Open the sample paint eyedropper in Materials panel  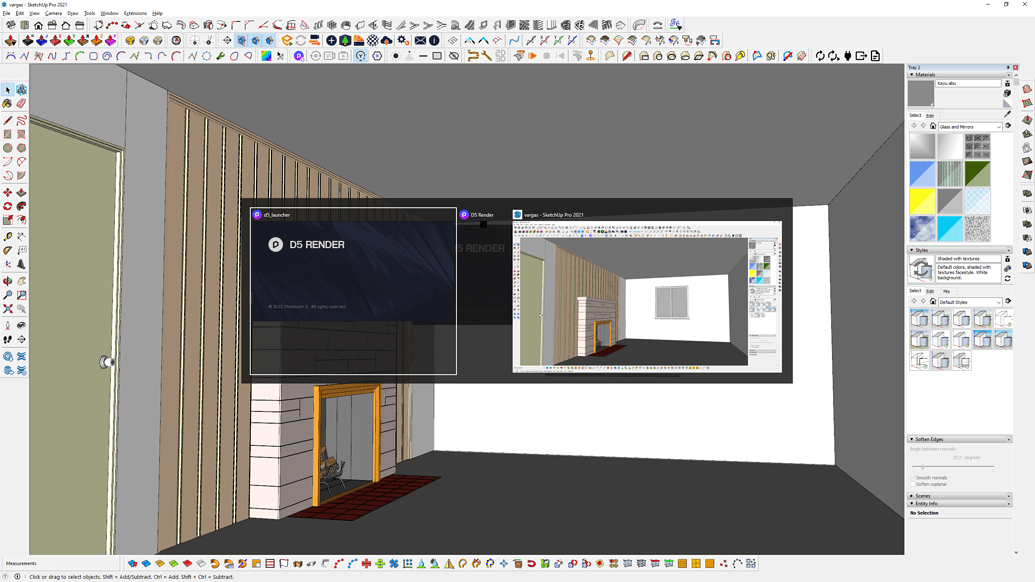[x=1007, y=112]
